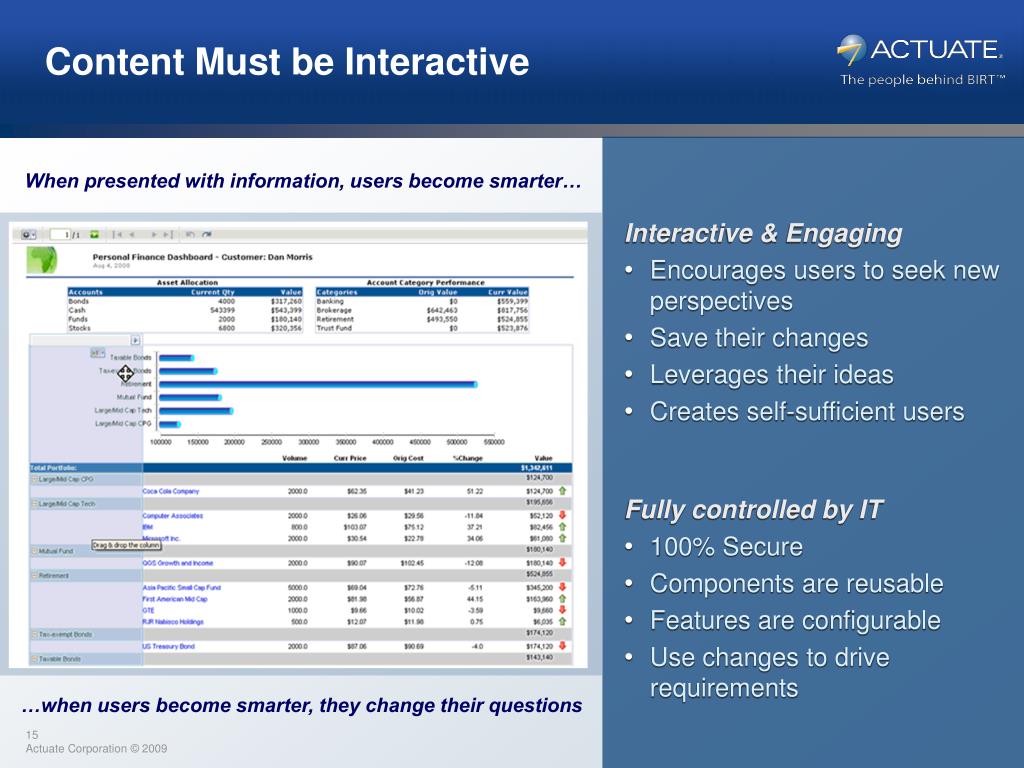
Task: Go to last page in viewer toolbar
Action: (168, 234)
